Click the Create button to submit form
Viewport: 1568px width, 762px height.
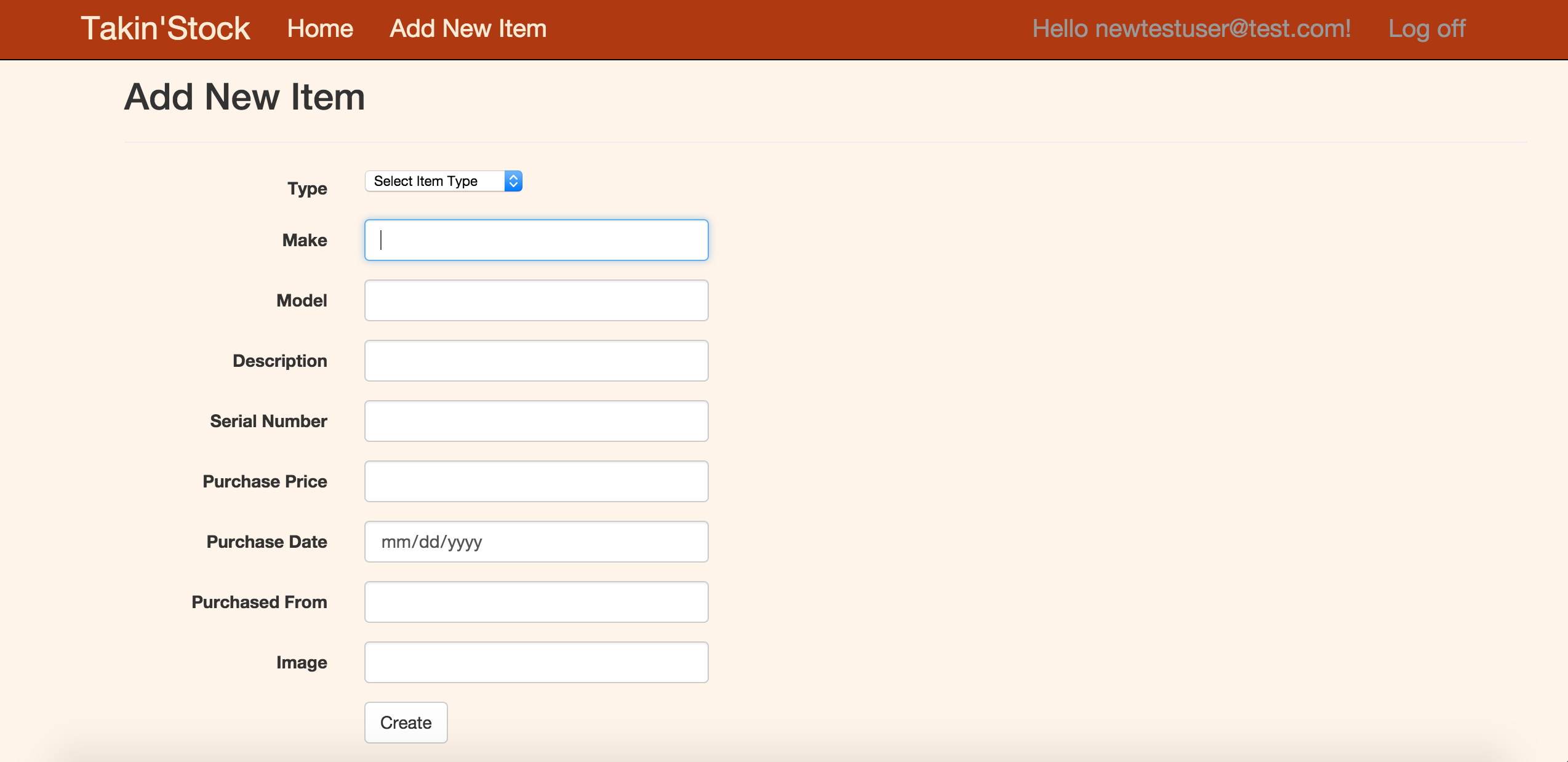click(405, 723)
